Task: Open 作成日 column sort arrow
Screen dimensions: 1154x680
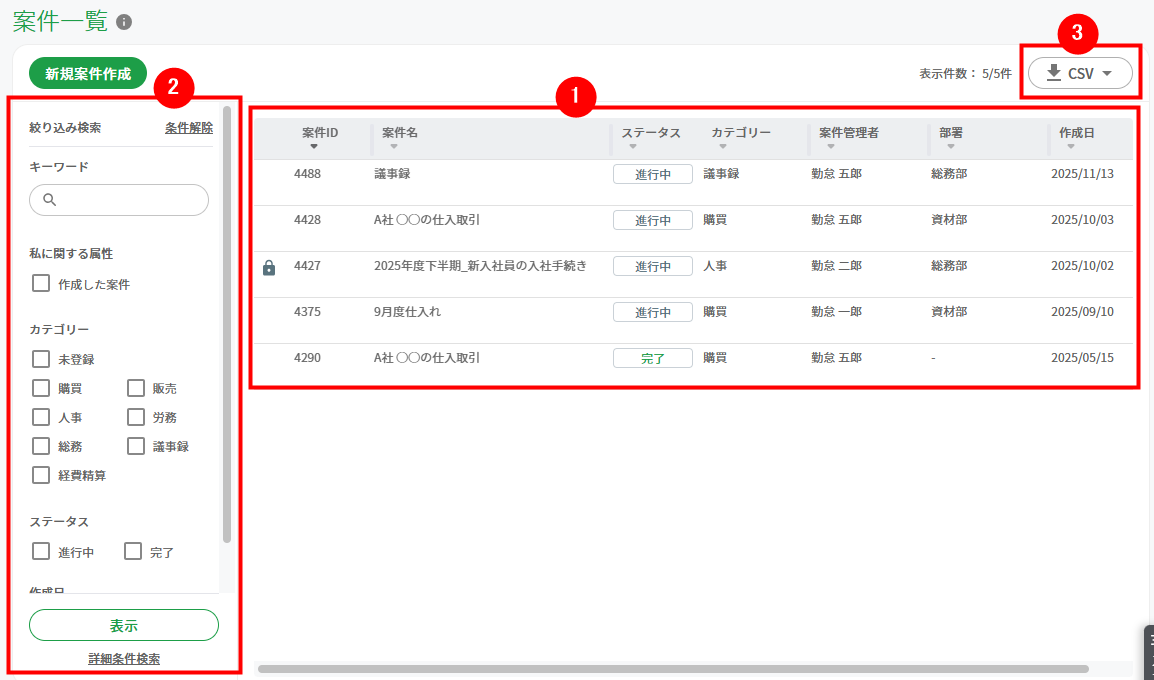Action: (x=1071, y=146)
